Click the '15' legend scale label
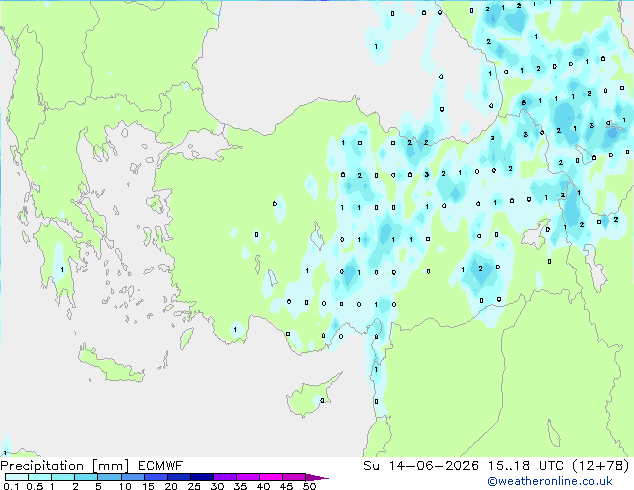The width and height of the screenshot is (634, 490). pyautogui.click(x=148, y=486)
